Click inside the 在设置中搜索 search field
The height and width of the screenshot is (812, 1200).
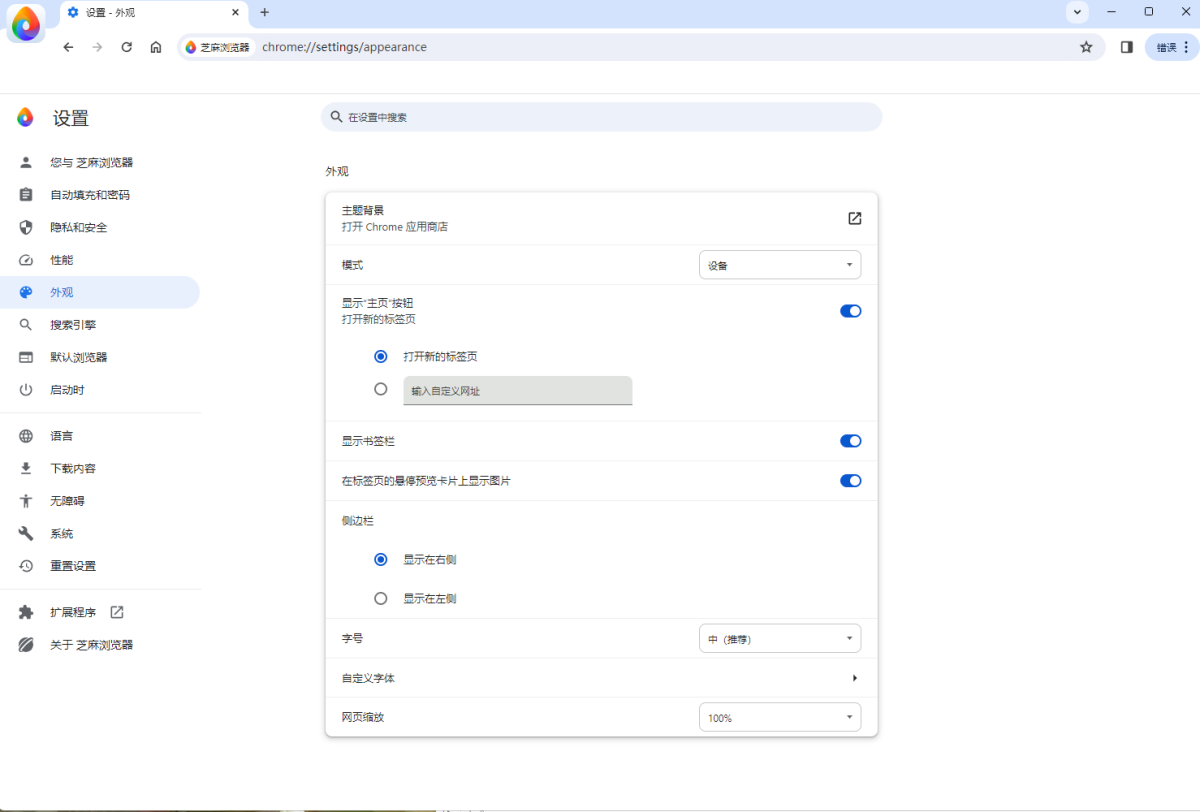(600, 117)
